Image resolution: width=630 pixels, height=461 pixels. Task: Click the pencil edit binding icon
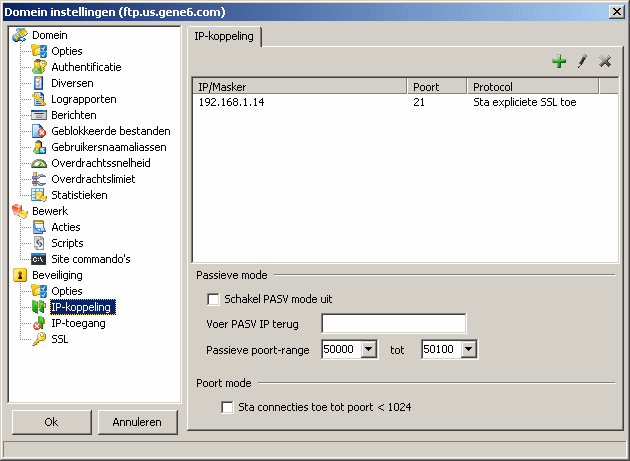click(x=582, y=61)
